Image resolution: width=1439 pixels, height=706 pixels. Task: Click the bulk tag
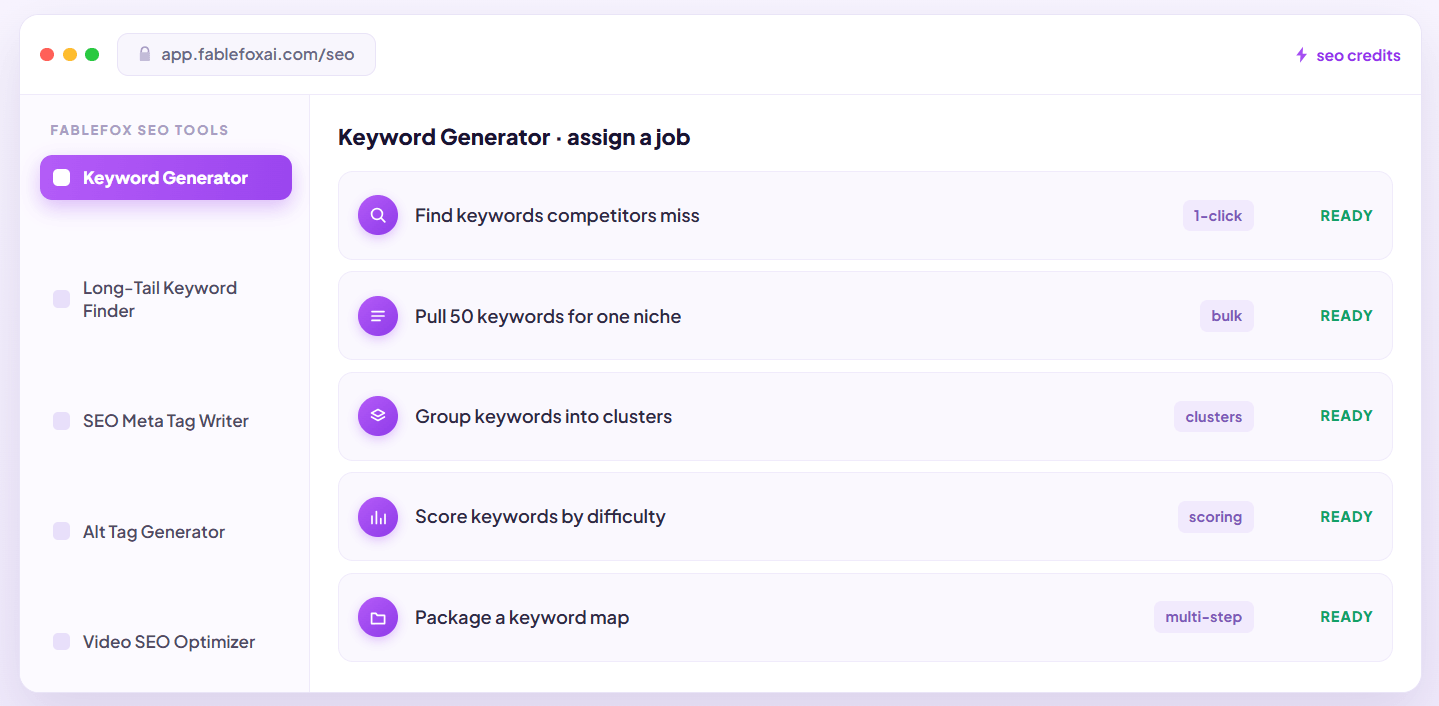coord(1227,316)
